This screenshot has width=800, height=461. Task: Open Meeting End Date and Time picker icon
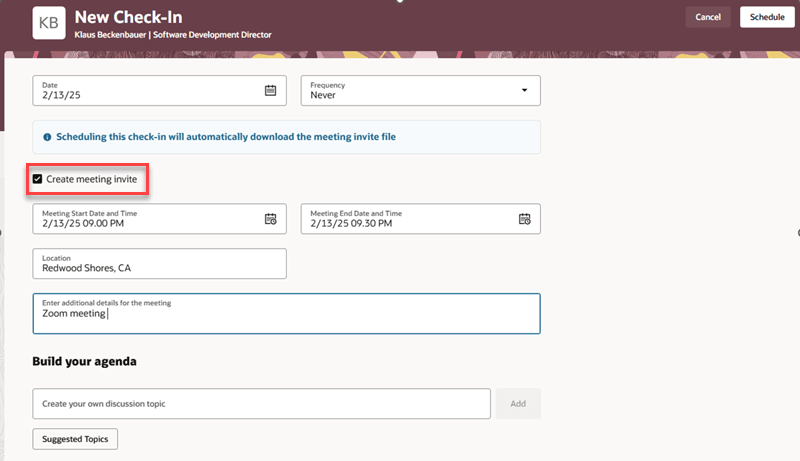[524, 219]
